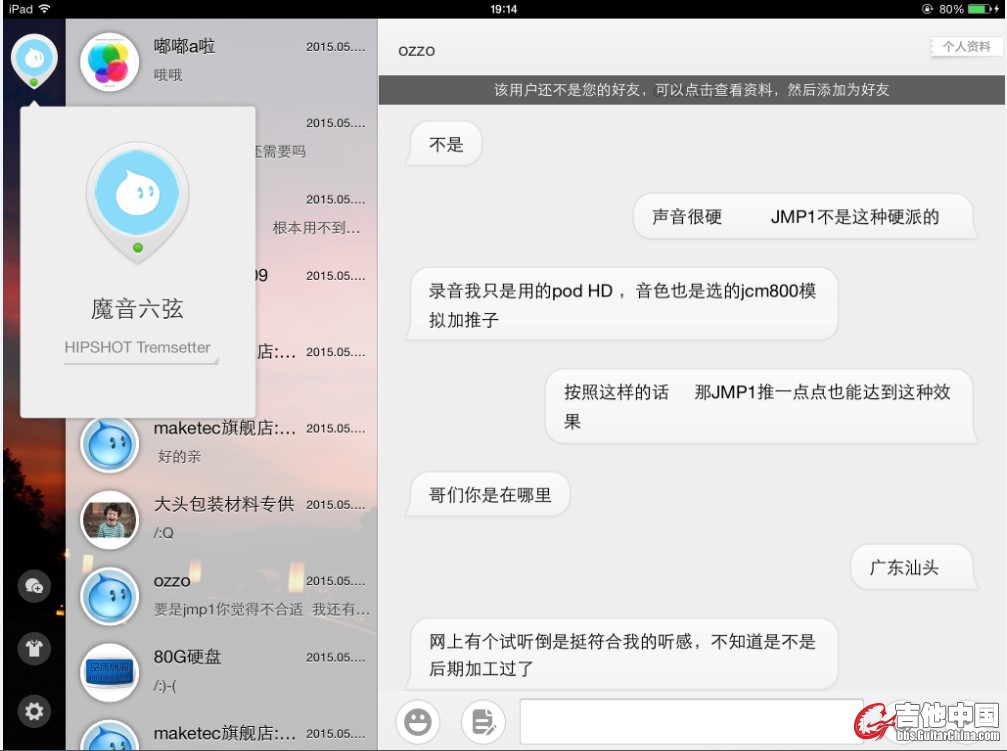Screen dimensions: 1007x751
Task: Tap the message about pod HD and jcm800
Action: coord(622,305)
